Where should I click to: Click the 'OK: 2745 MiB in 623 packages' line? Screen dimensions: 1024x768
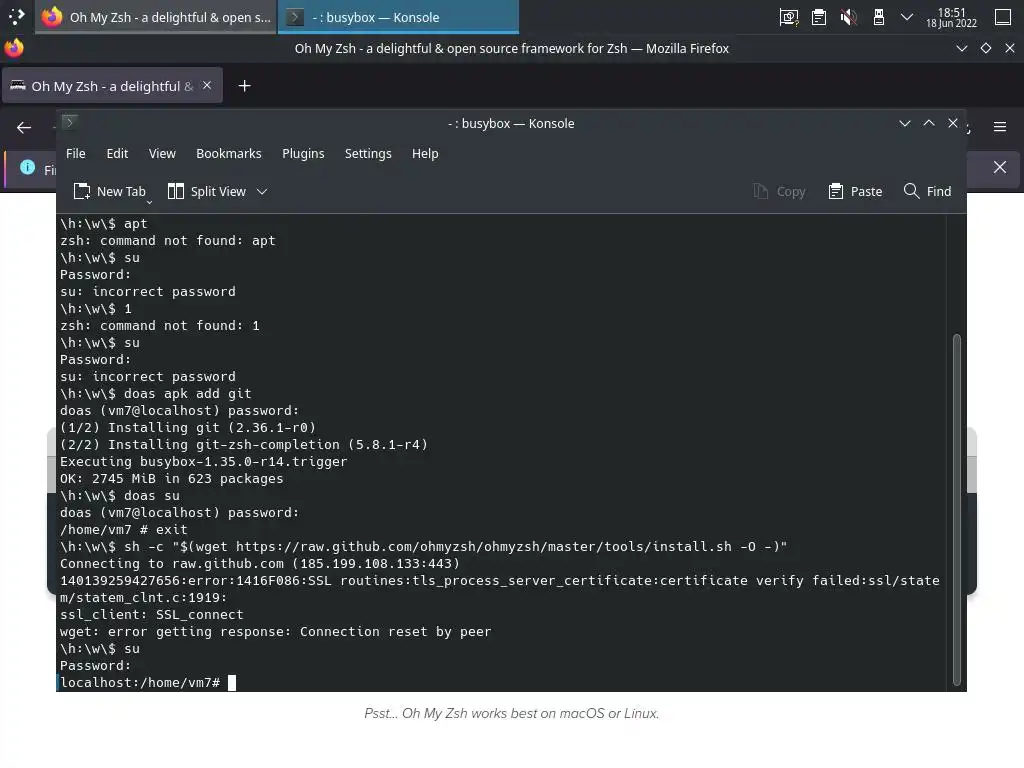pyautogui.click(x=171, y=479)
